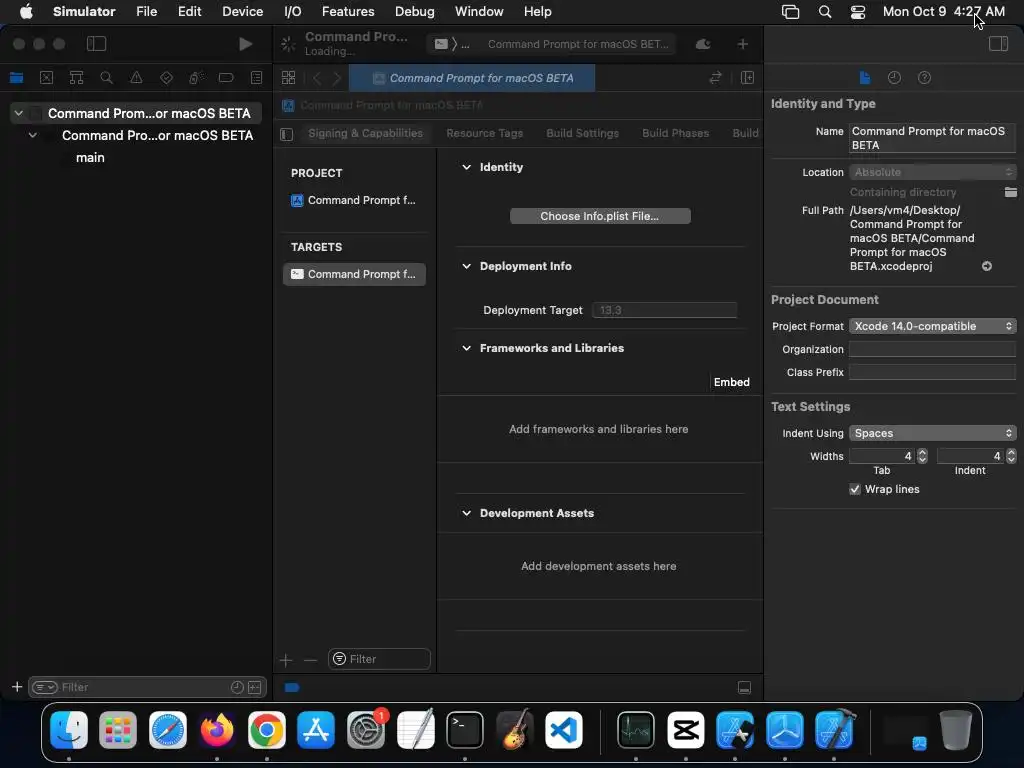
Task: Show recently modified files filter
Action: 237,687
